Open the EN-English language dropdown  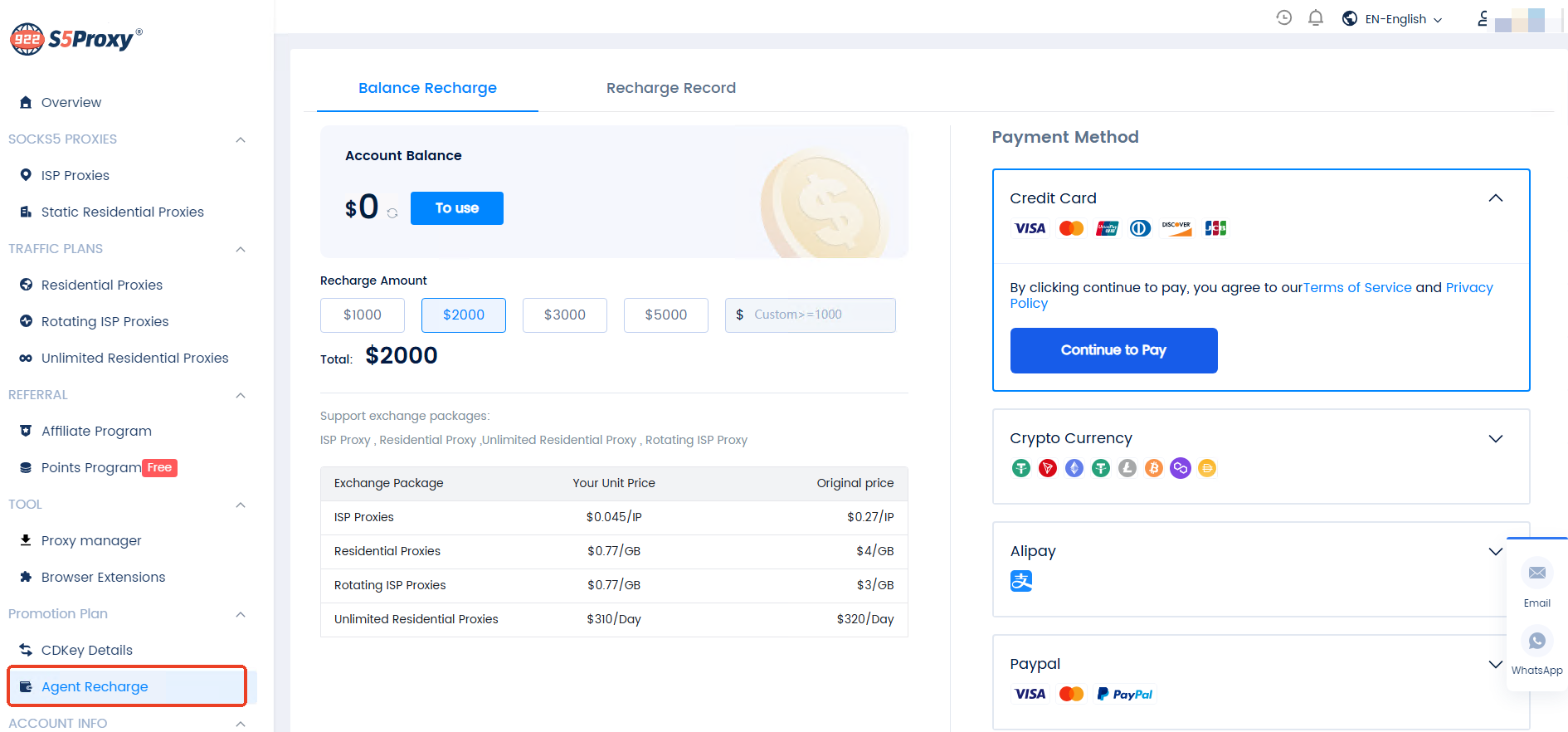click(1394, 19)
